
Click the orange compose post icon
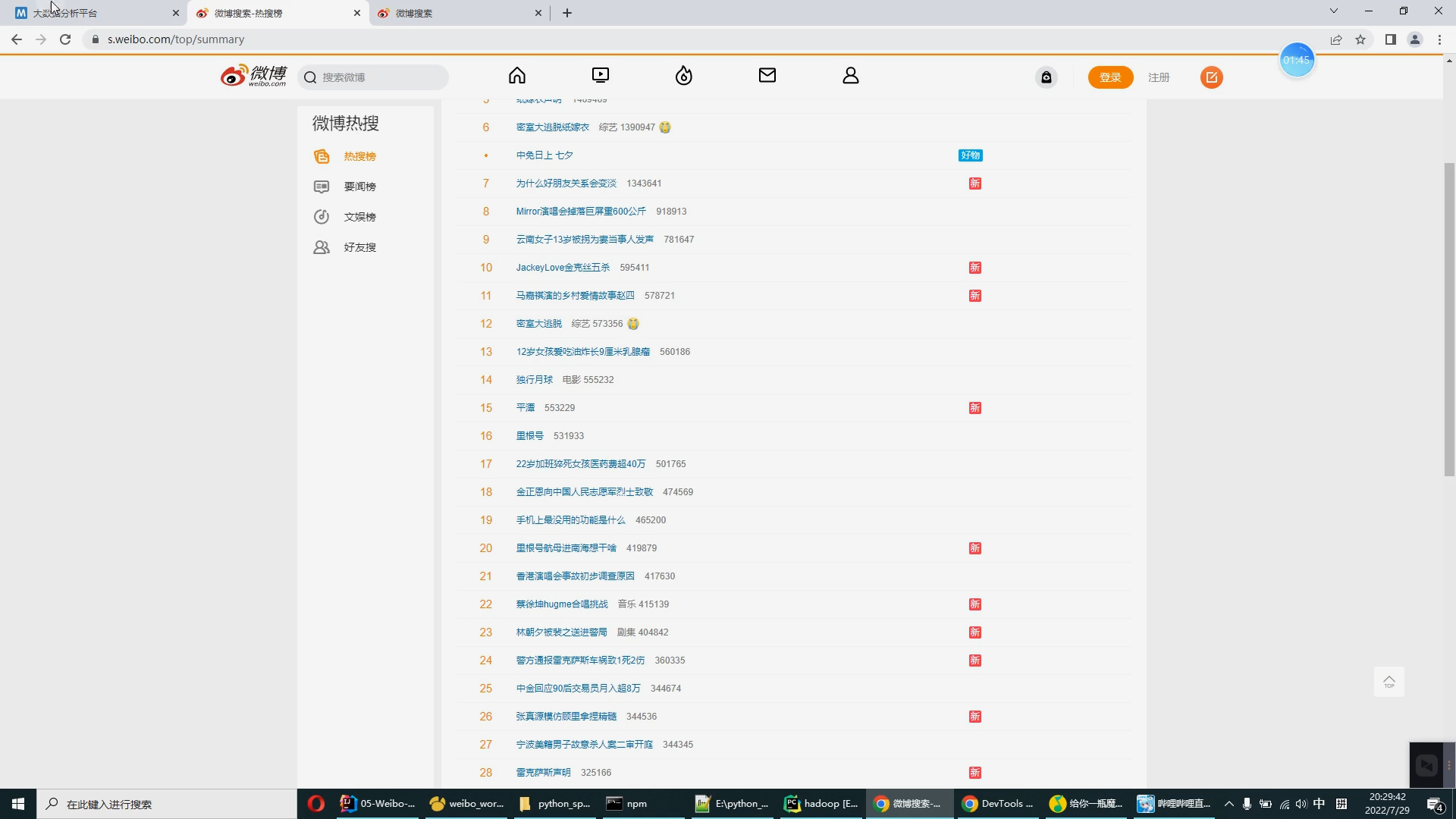coord(1211,77)
